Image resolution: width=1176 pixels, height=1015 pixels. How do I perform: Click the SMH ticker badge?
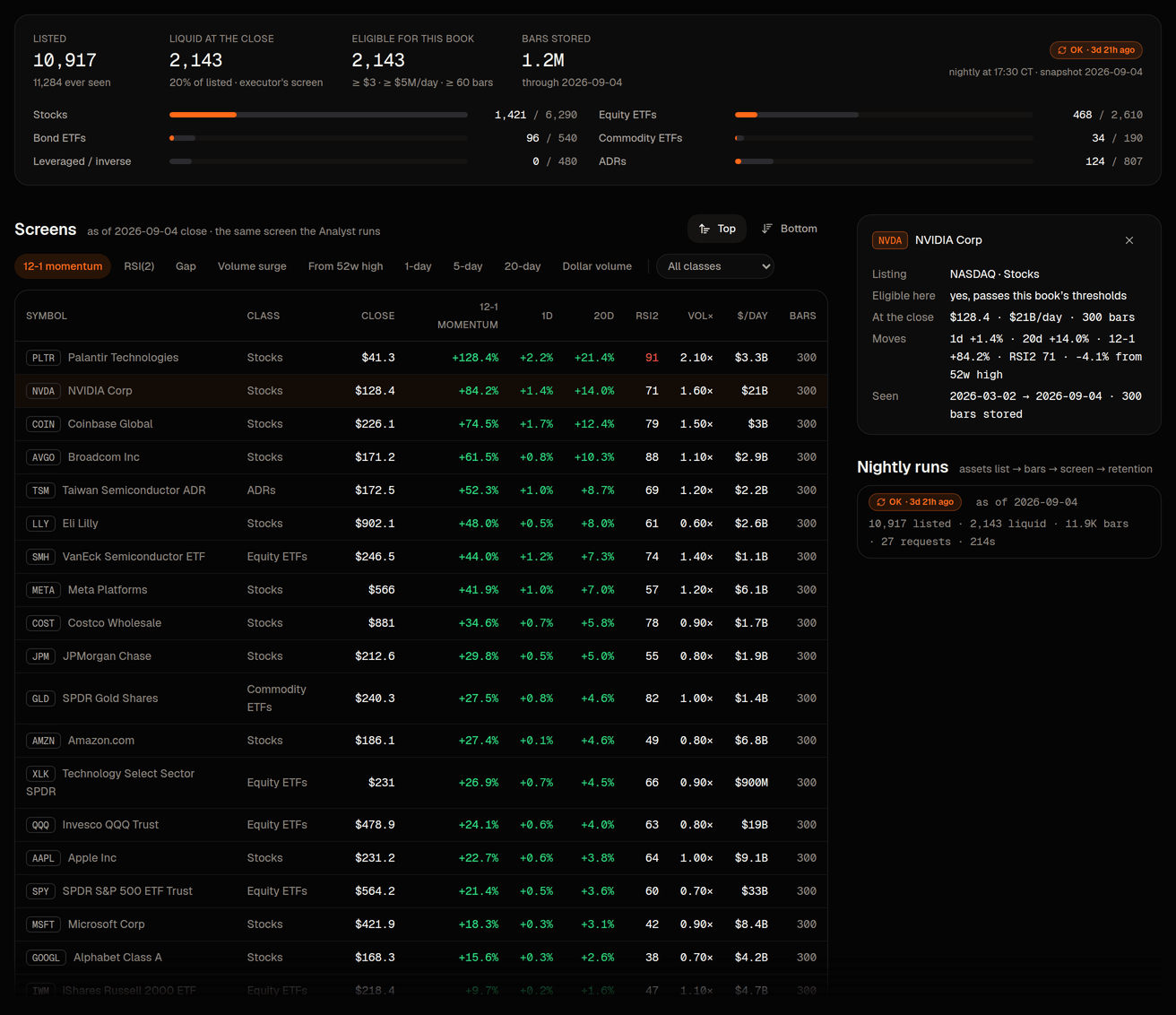(40, 557)
